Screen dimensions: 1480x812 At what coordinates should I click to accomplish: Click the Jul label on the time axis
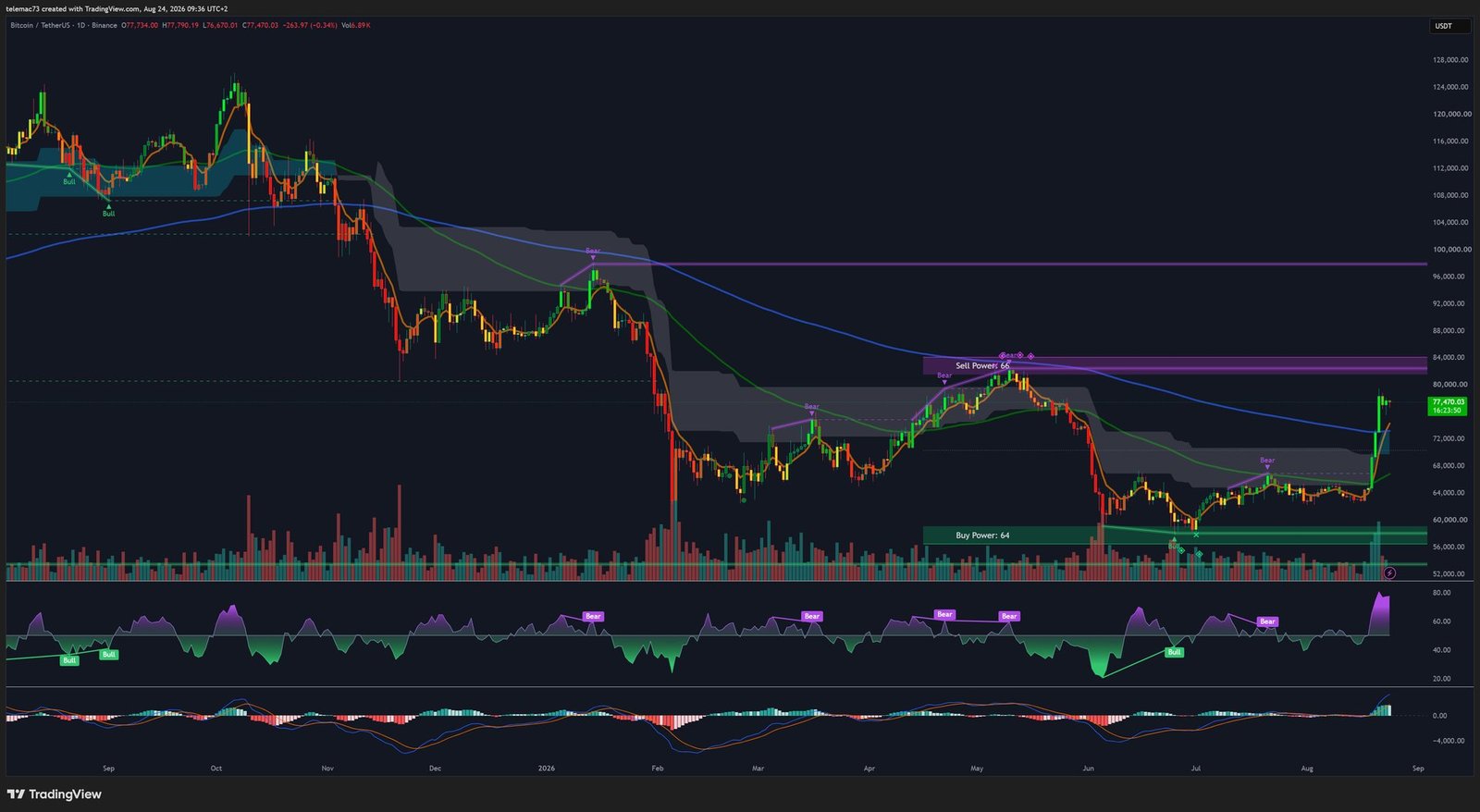pyautogui.click(x=1196, y=769)
